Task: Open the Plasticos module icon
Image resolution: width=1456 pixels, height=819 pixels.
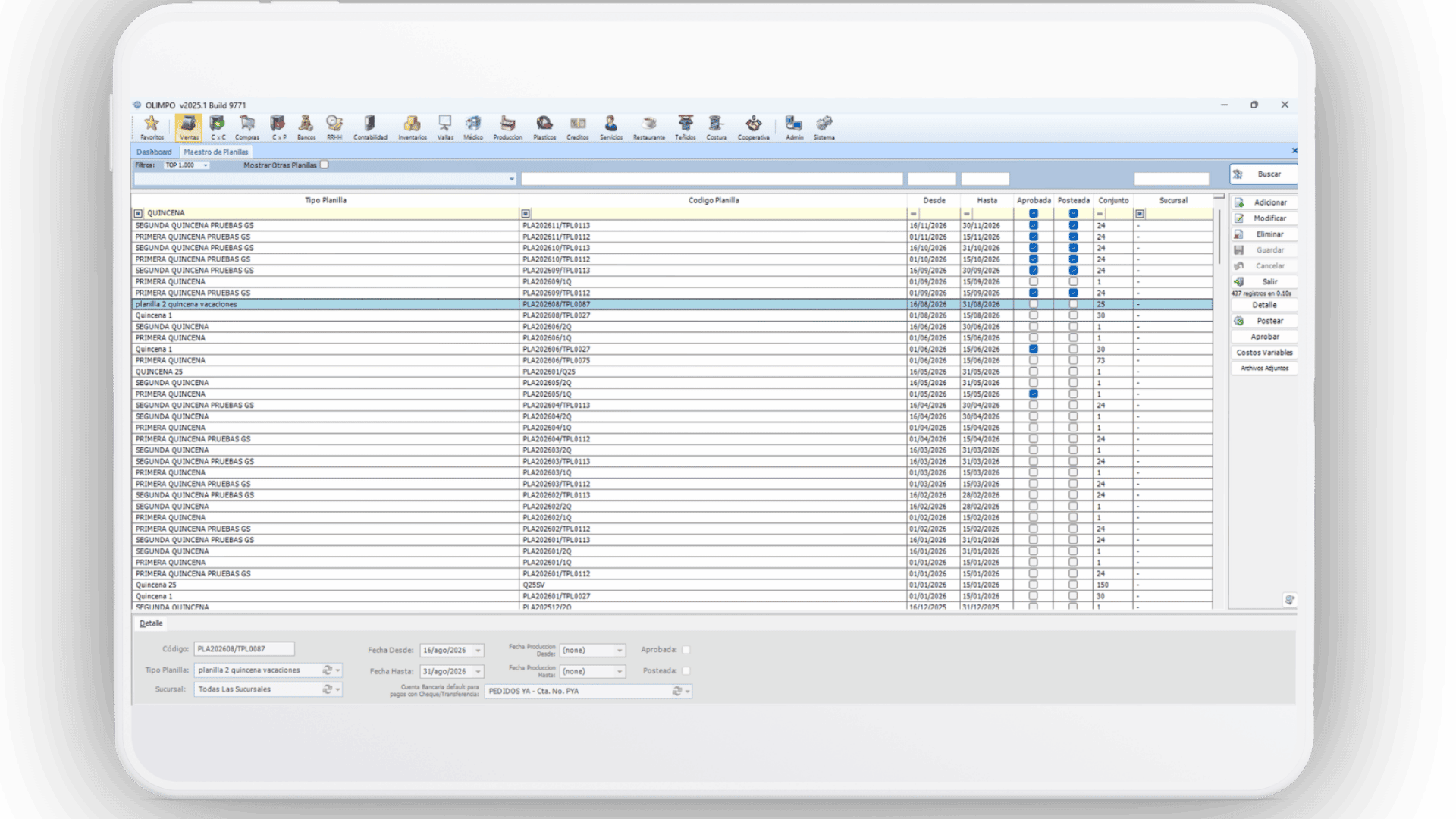Action: coord(544,127)
